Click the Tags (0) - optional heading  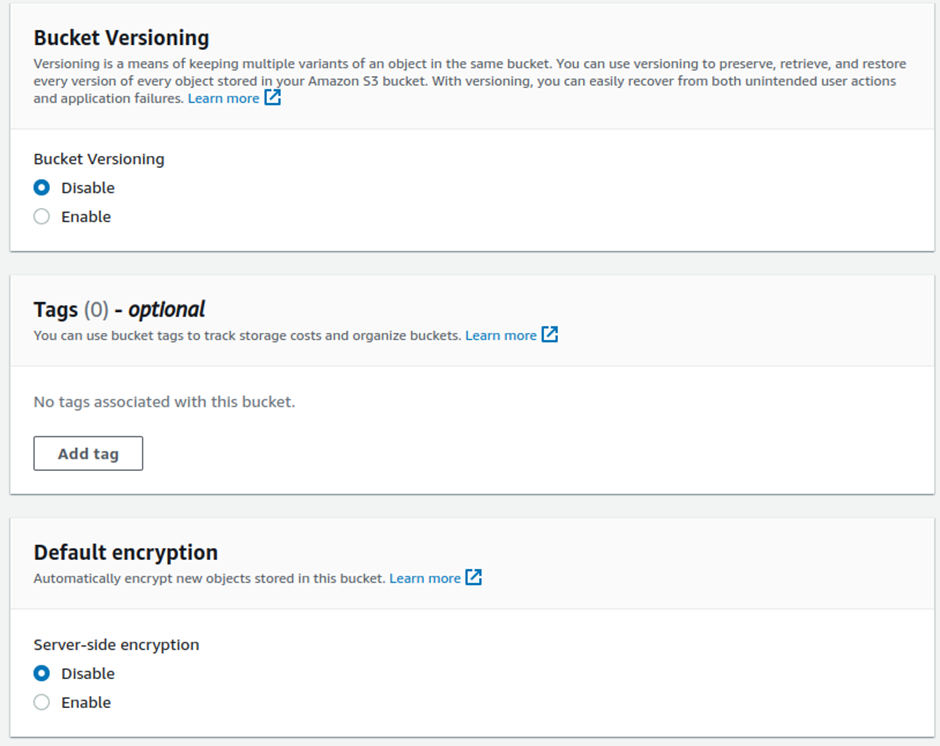(x=119, y=309)
